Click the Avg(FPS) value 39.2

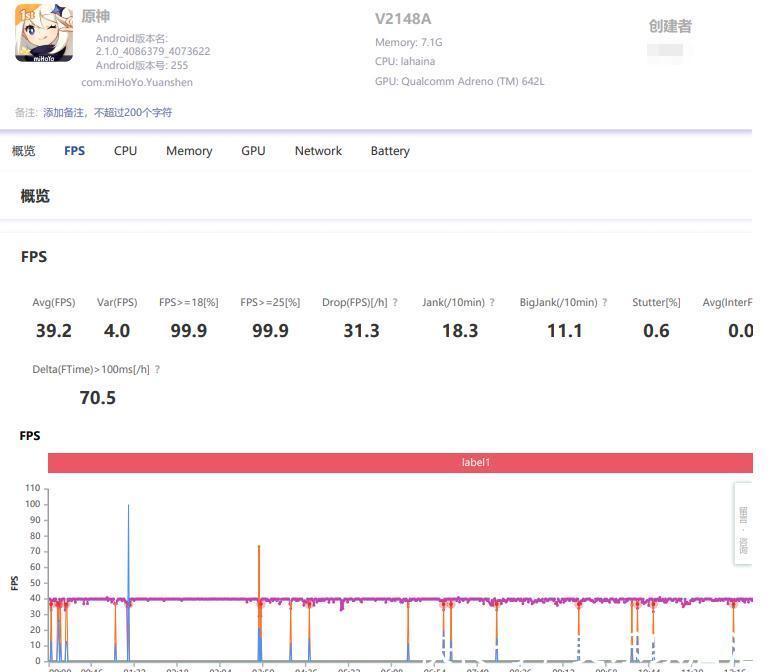[x=54, y=331]
